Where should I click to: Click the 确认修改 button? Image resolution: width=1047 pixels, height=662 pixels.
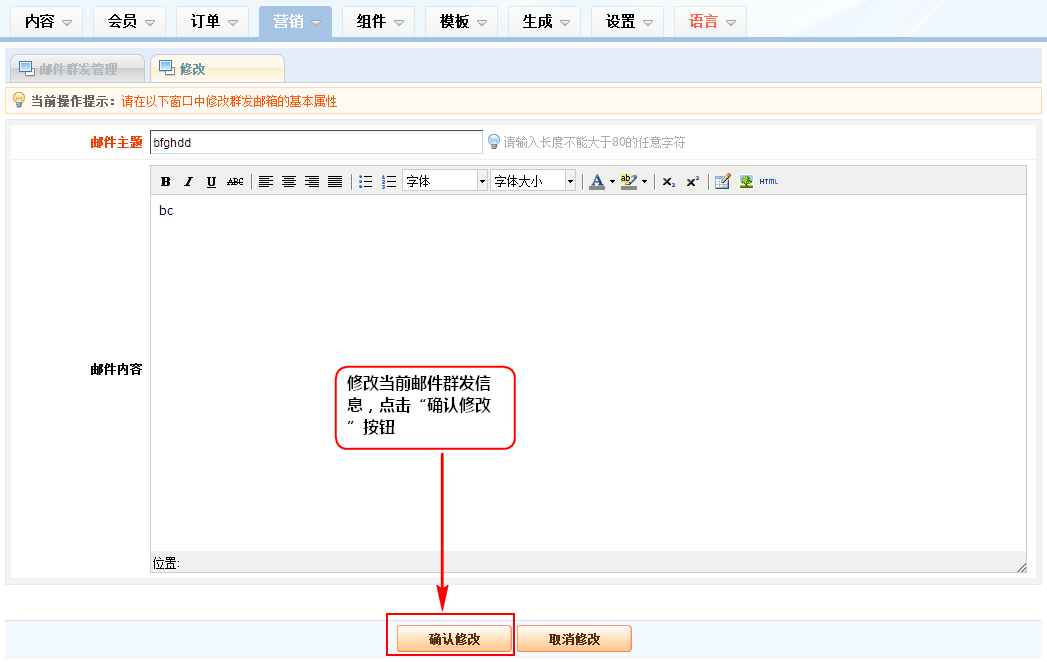coord(455,639)
